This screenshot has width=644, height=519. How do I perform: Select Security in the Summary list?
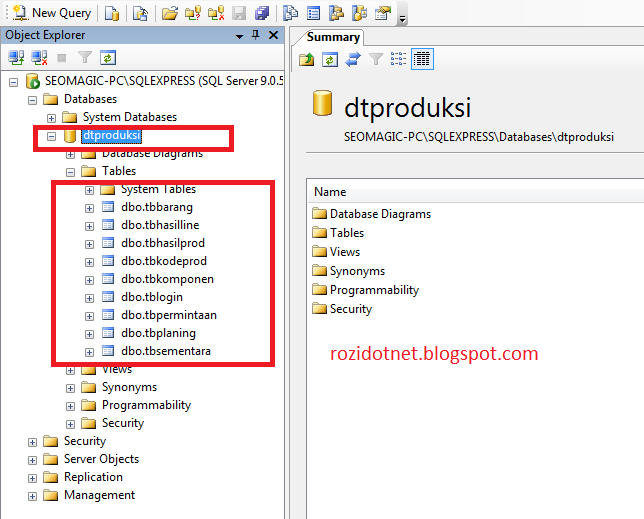[x=351, y=309]
